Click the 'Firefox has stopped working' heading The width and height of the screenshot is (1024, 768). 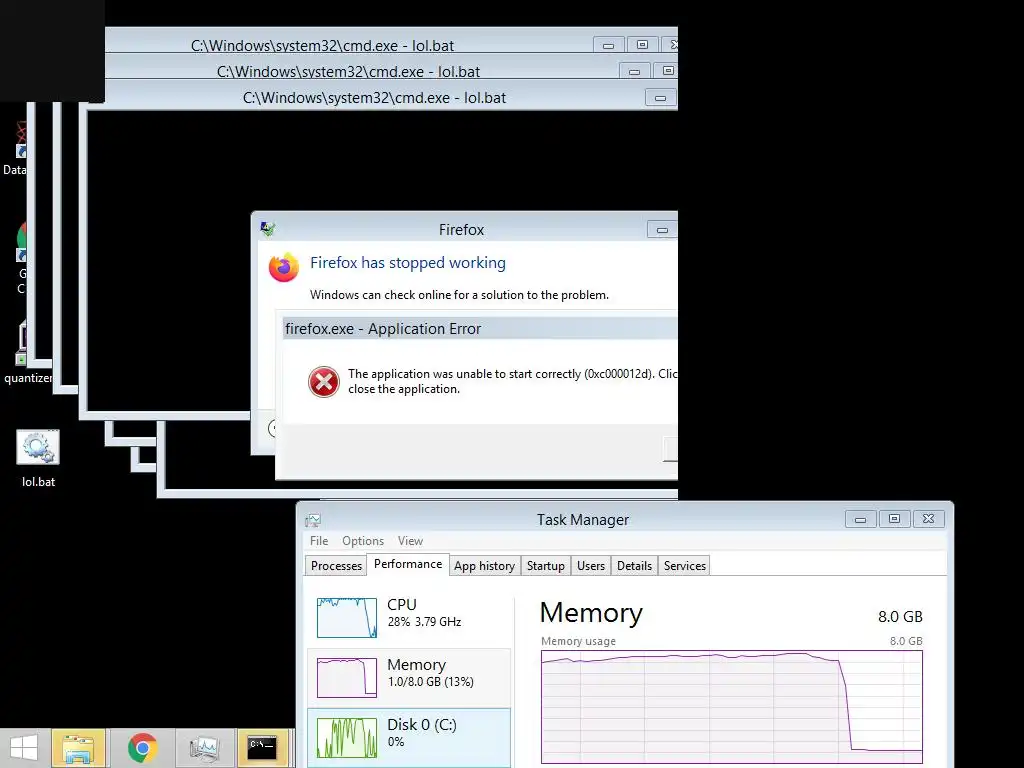click(408, 263)
